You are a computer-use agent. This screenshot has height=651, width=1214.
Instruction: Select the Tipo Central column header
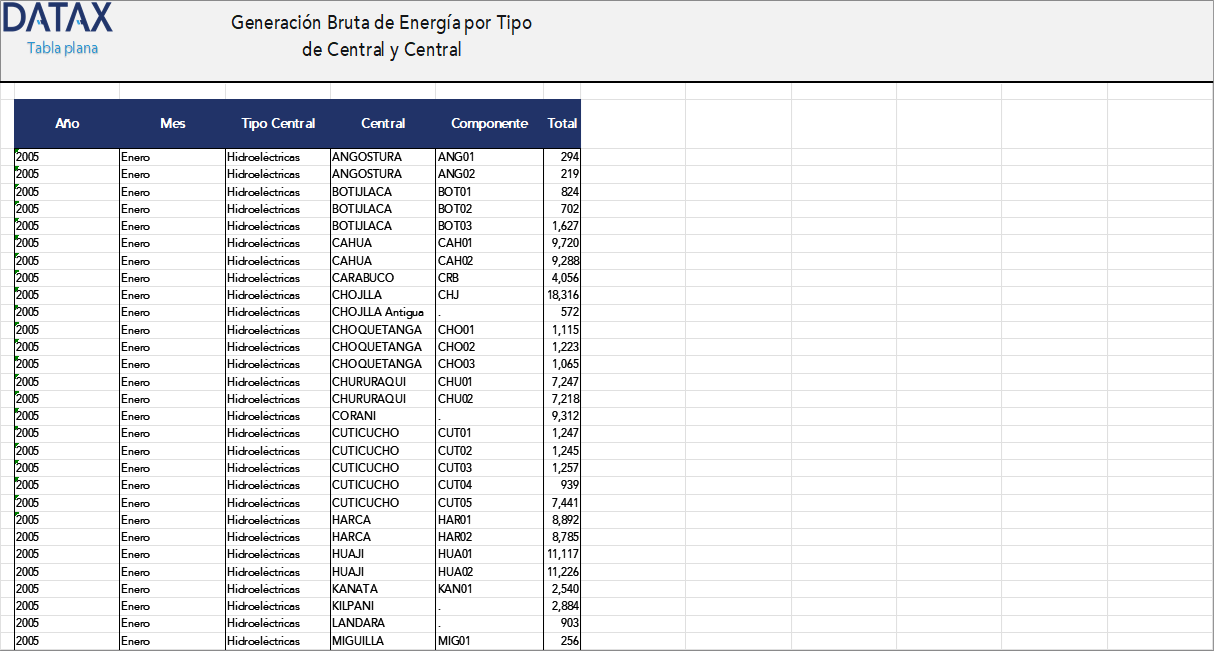(x=278, y=124)
